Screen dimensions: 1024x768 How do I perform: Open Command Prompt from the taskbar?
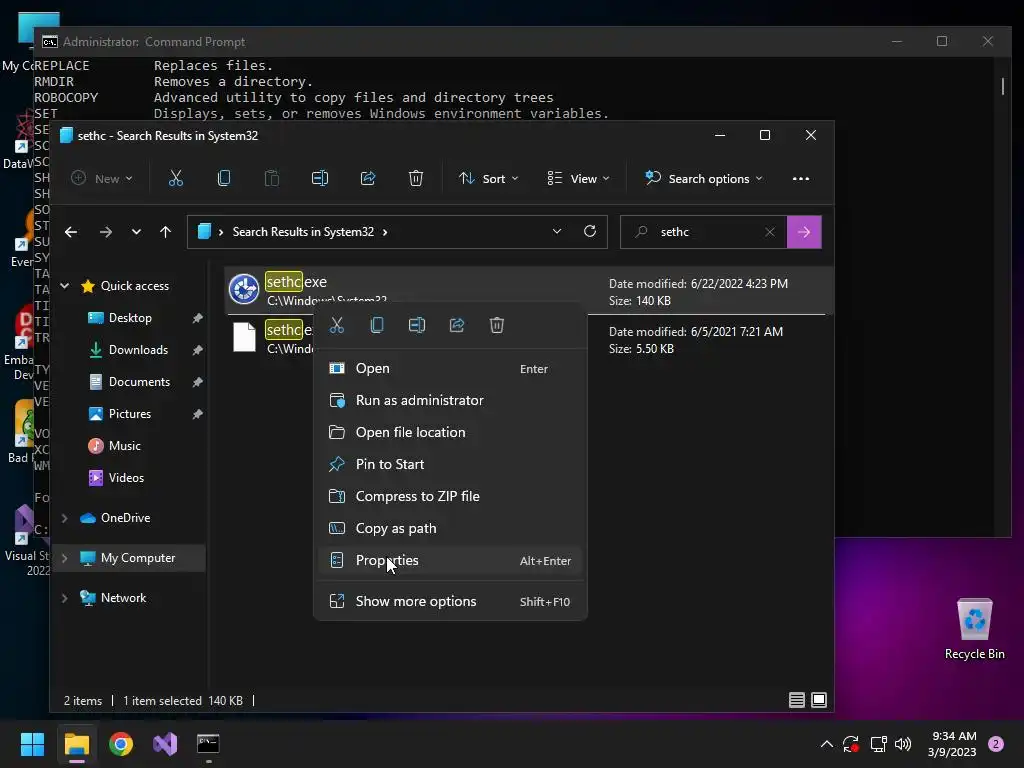pos(208,744)
